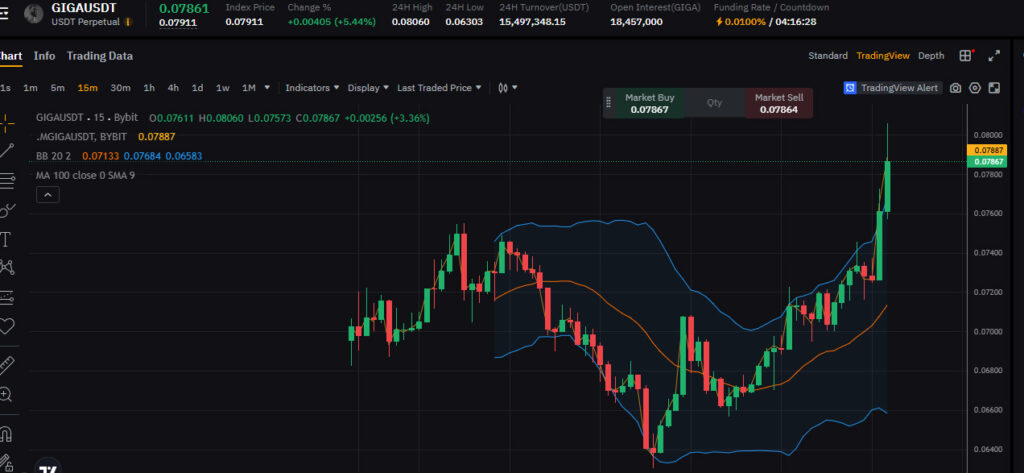Expand more timeframes arrow after 1M
Screen dimensions: 1024x473
[267, 88]
